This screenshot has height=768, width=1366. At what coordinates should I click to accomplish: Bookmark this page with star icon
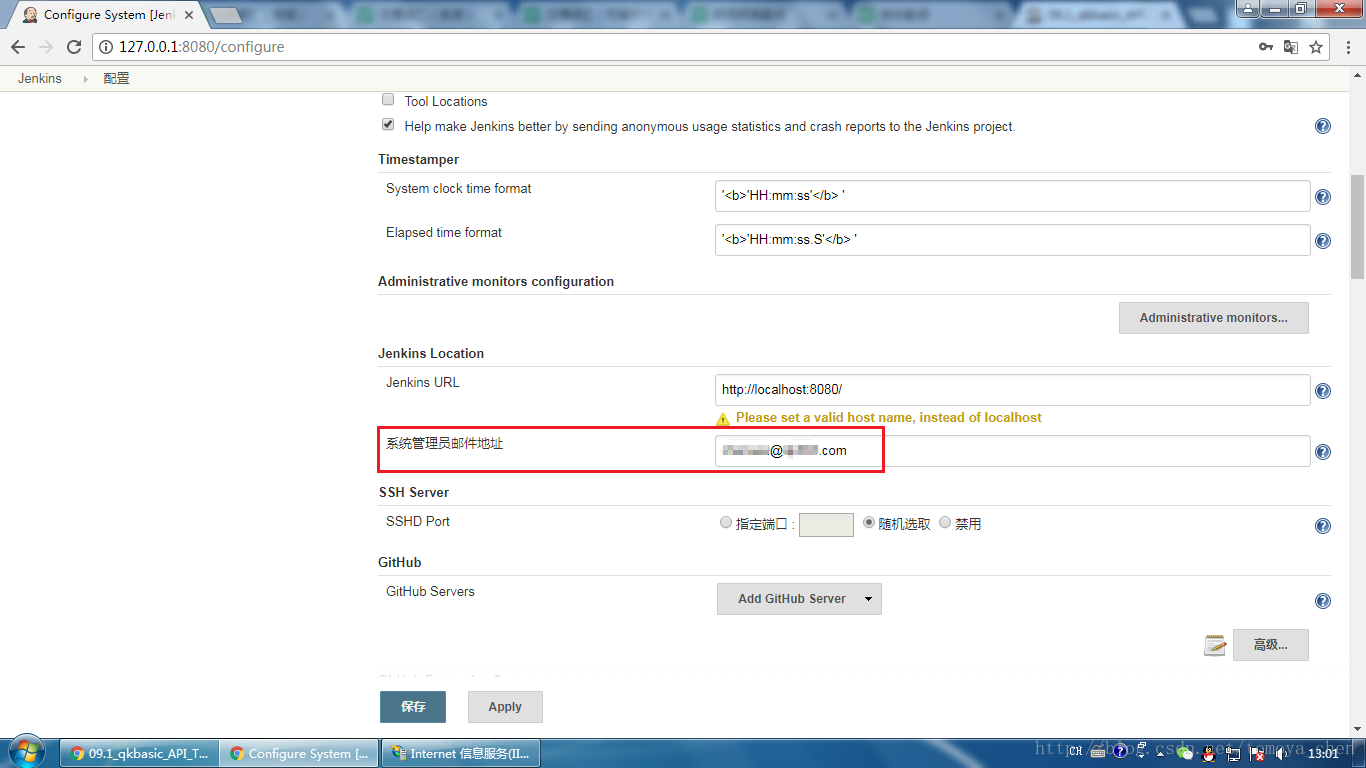pyautogui.click(x=1316, y=47)
